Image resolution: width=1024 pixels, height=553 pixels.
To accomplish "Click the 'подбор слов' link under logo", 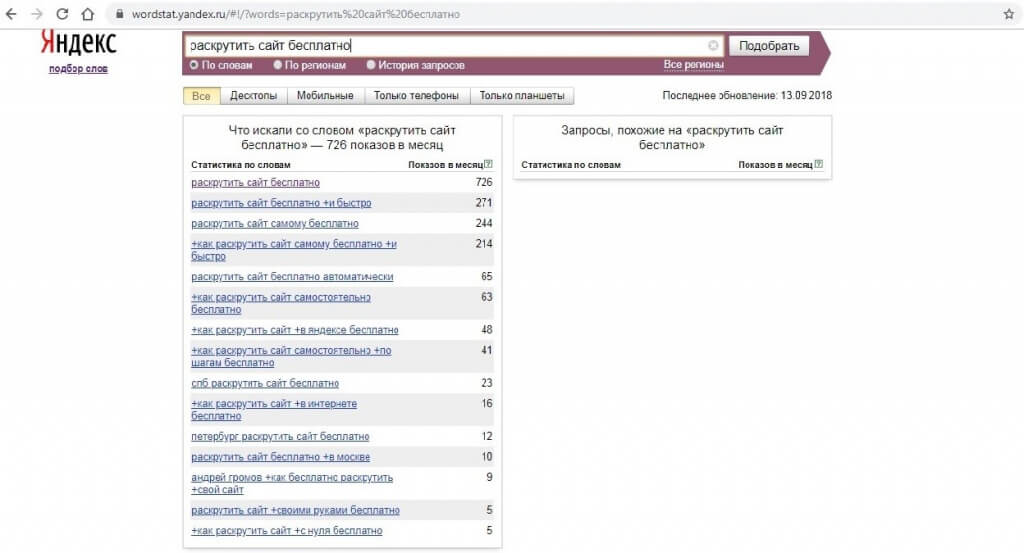I will pos(78,69).
